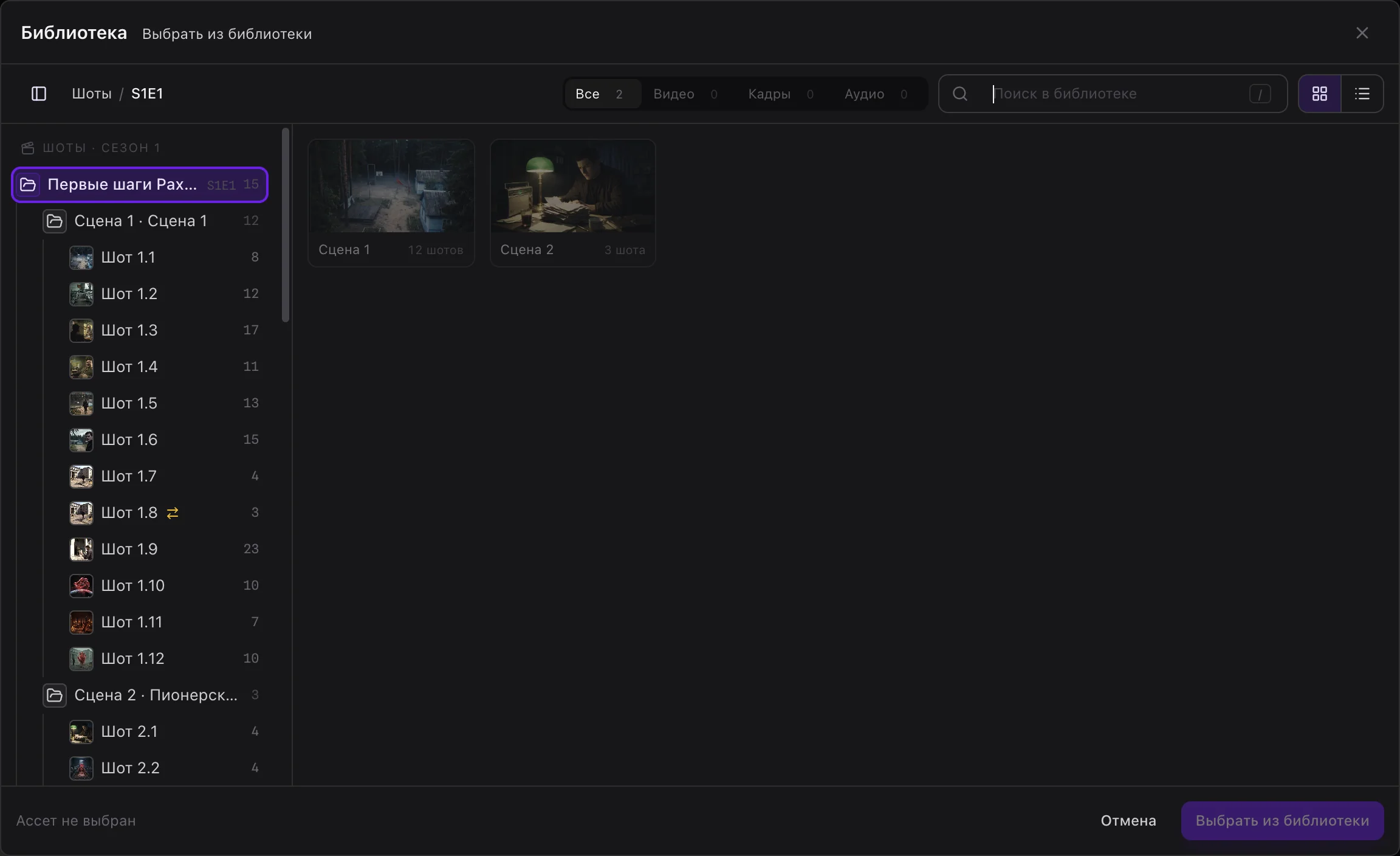Viewport: 1400px width, 856px height.
Task: Select Шот 1.4 thumbnail icon
Action: (81, 367)
